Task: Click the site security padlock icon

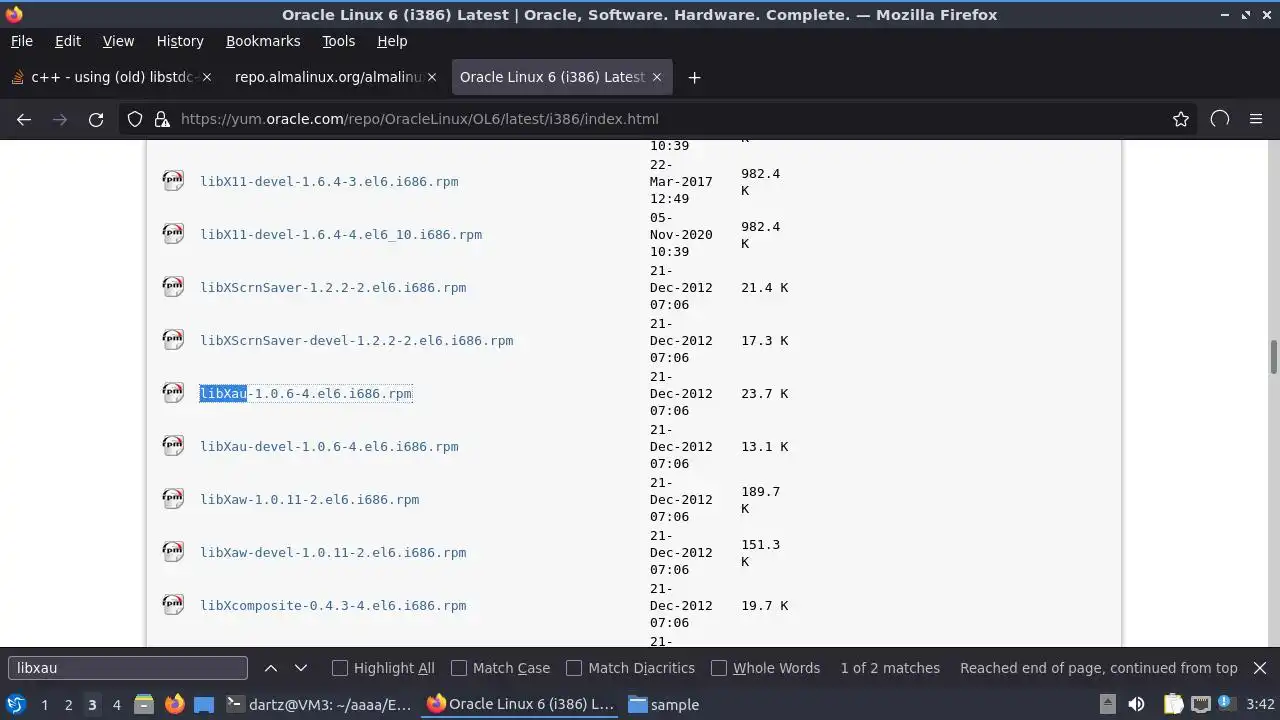Action: [x=162, y=119]
